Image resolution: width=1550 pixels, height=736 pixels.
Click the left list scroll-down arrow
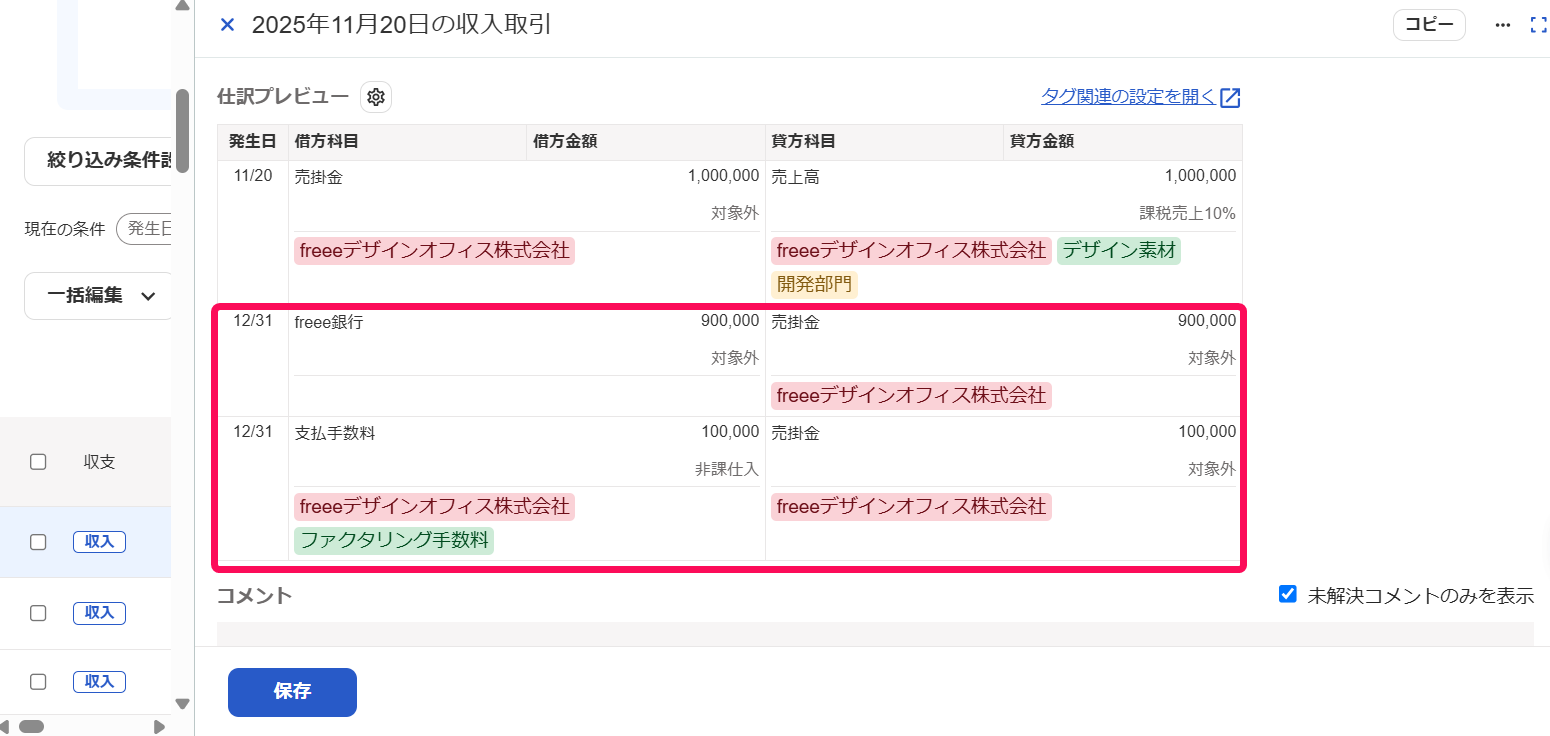pos(182,704)
